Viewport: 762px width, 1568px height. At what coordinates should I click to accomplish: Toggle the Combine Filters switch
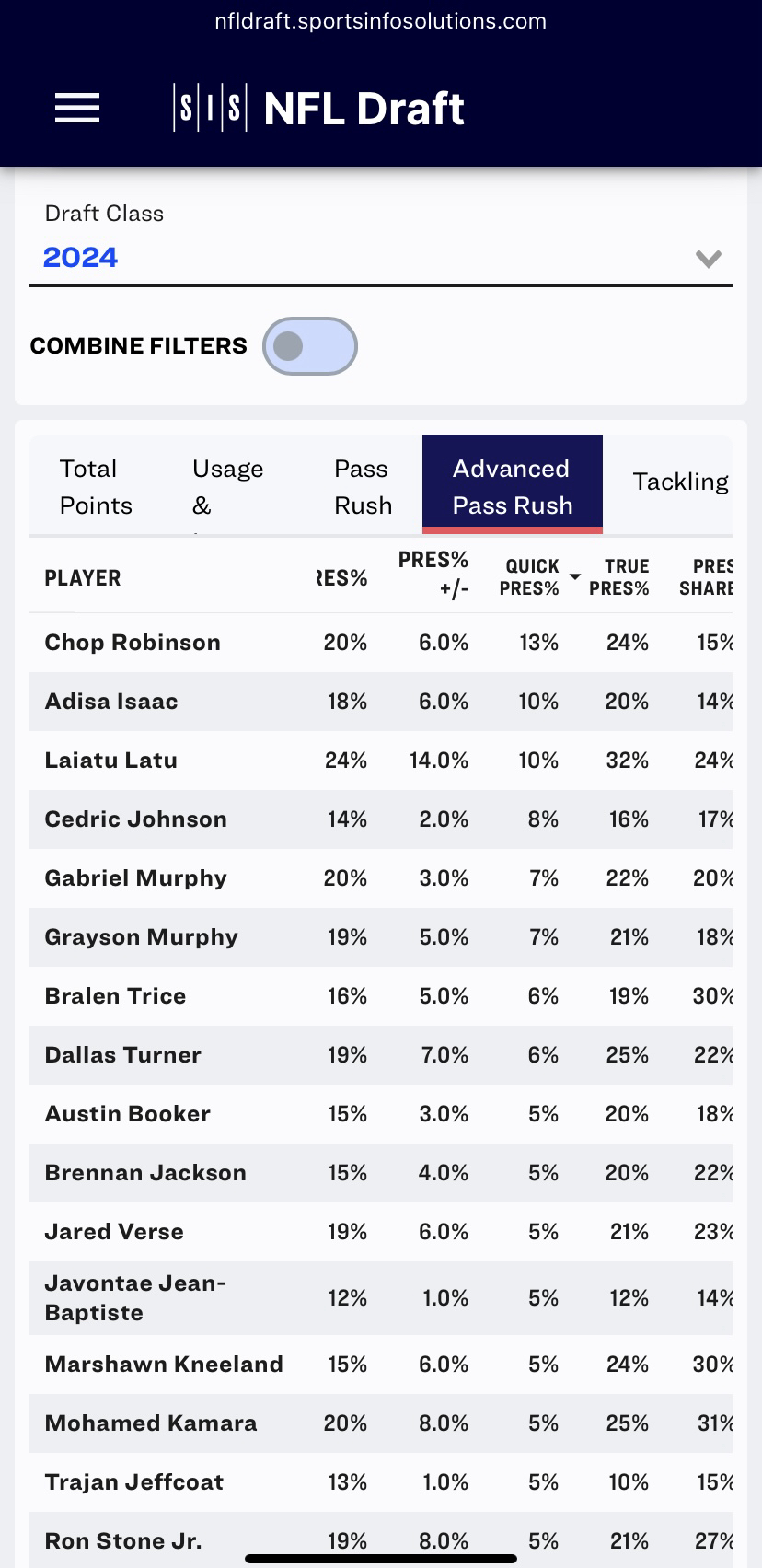click(x=309, y=346)
